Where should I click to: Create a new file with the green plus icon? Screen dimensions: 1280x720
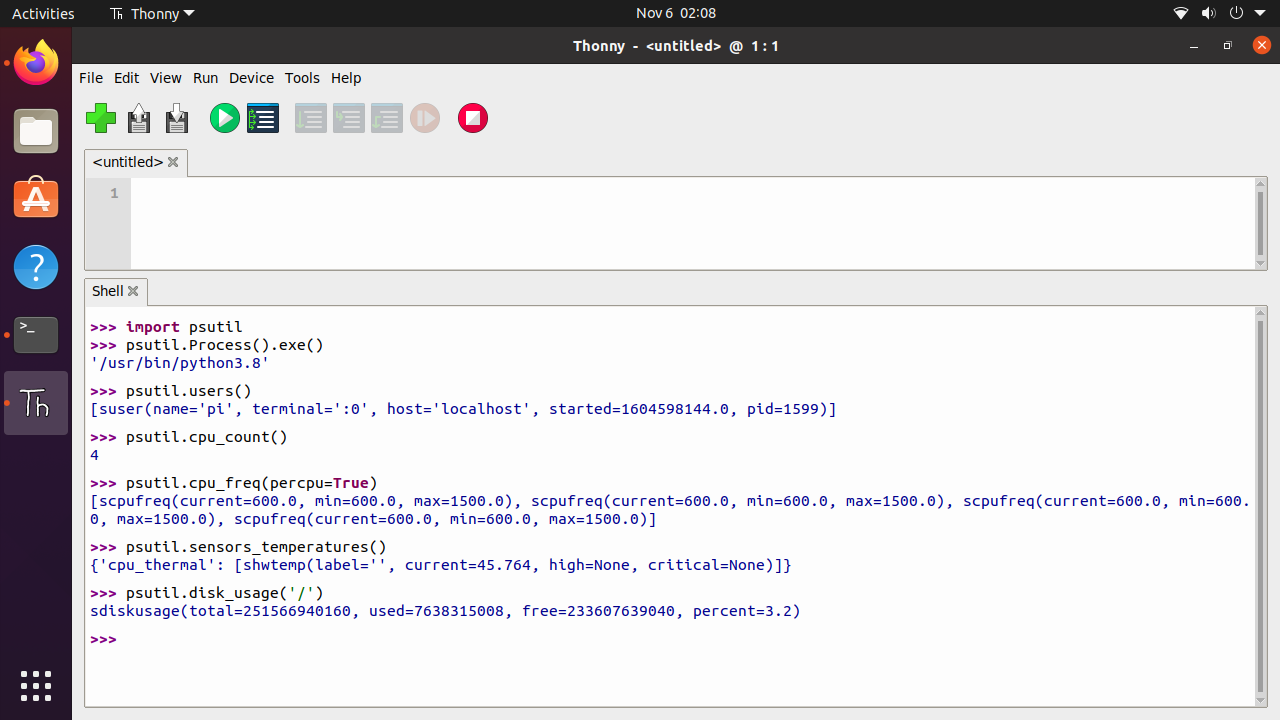101,118
